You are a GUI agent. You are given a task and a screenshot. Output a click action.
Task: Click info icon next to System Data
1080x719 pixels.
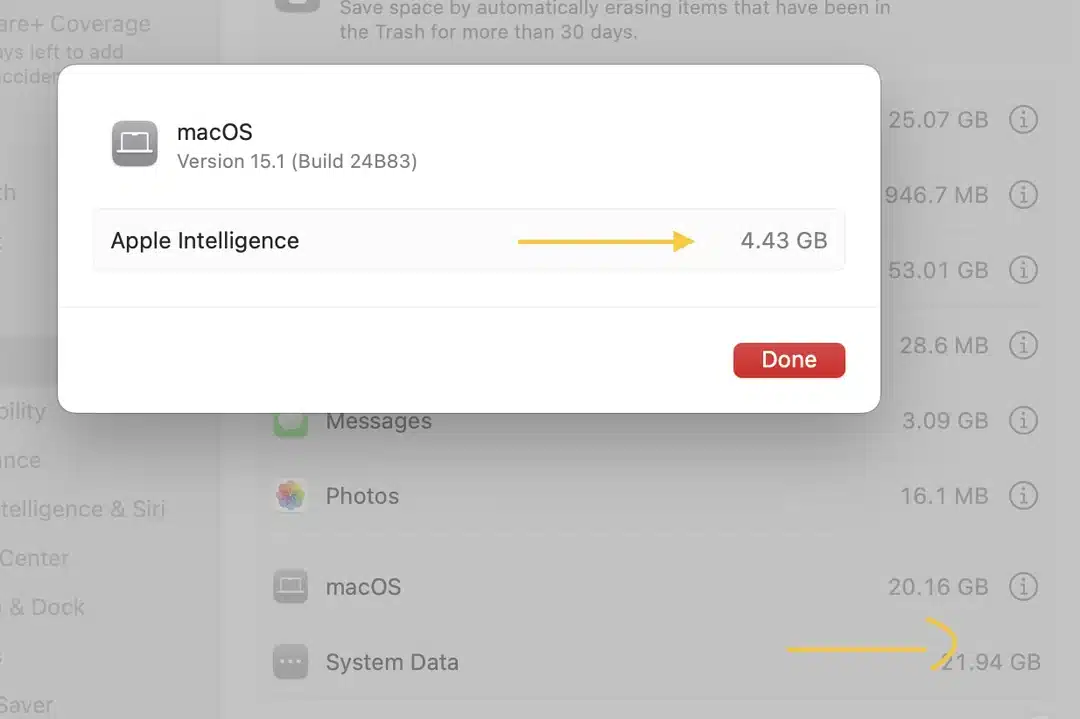point(1024,662)
